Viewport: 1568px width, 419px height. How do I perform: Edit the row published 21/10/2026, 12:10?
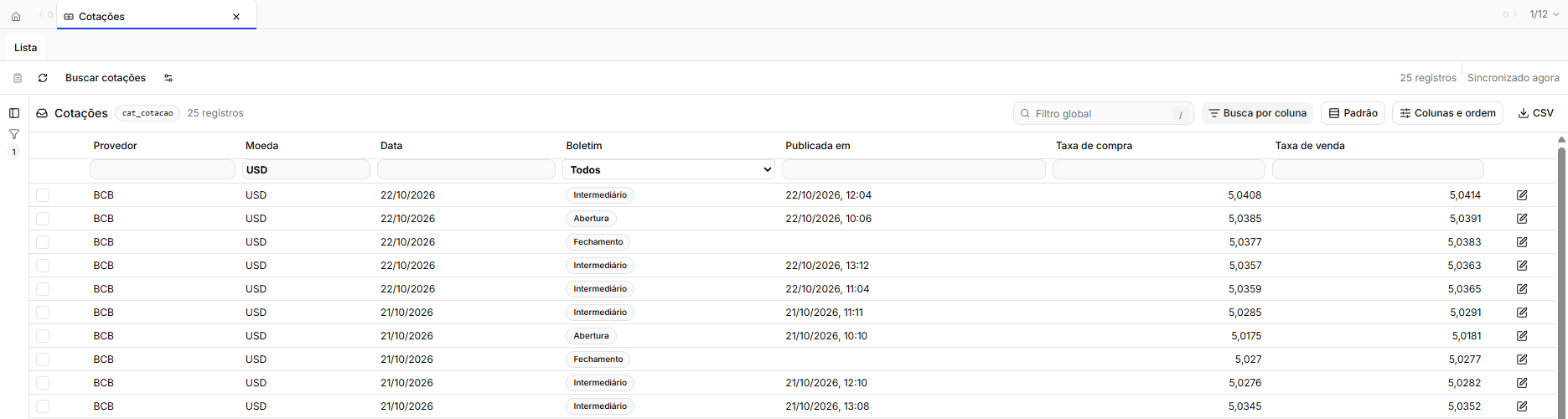coord(1522,383)
